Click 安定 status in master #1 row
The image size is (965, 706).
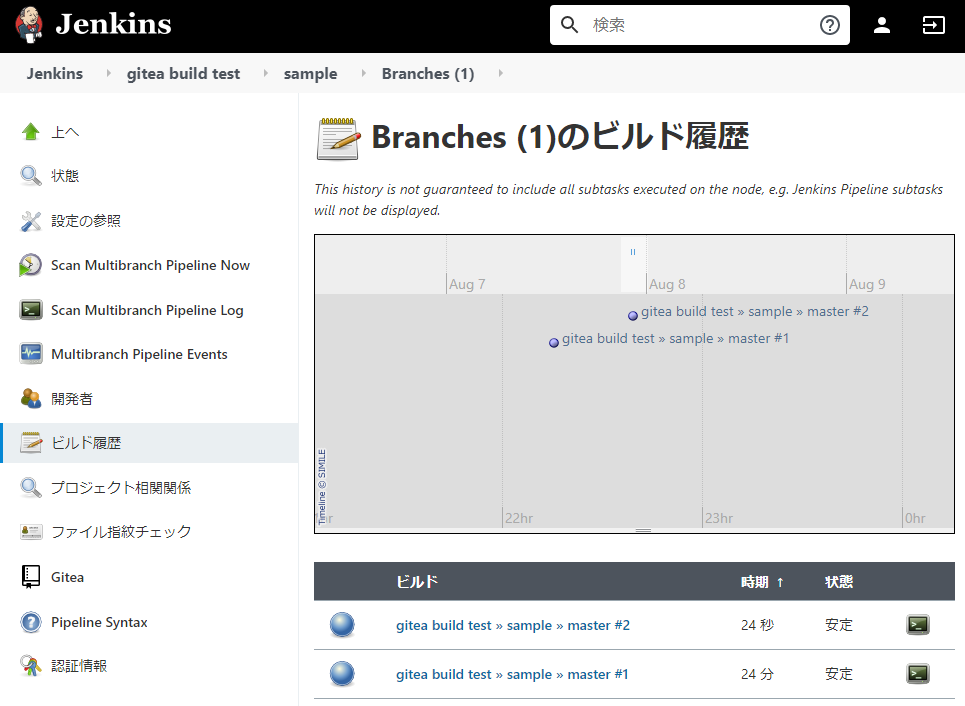coord(839,674)
